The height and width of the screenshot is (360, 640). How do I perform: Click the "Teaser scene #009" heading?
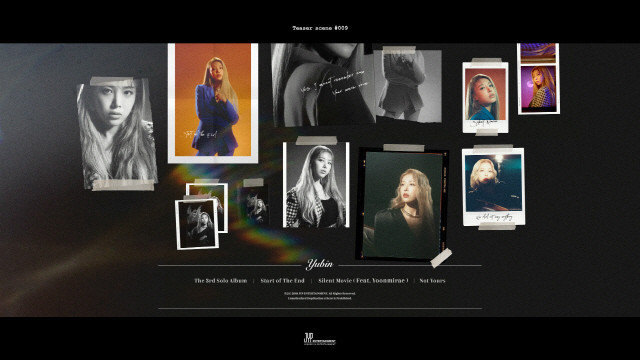click(x=320, y=28)
